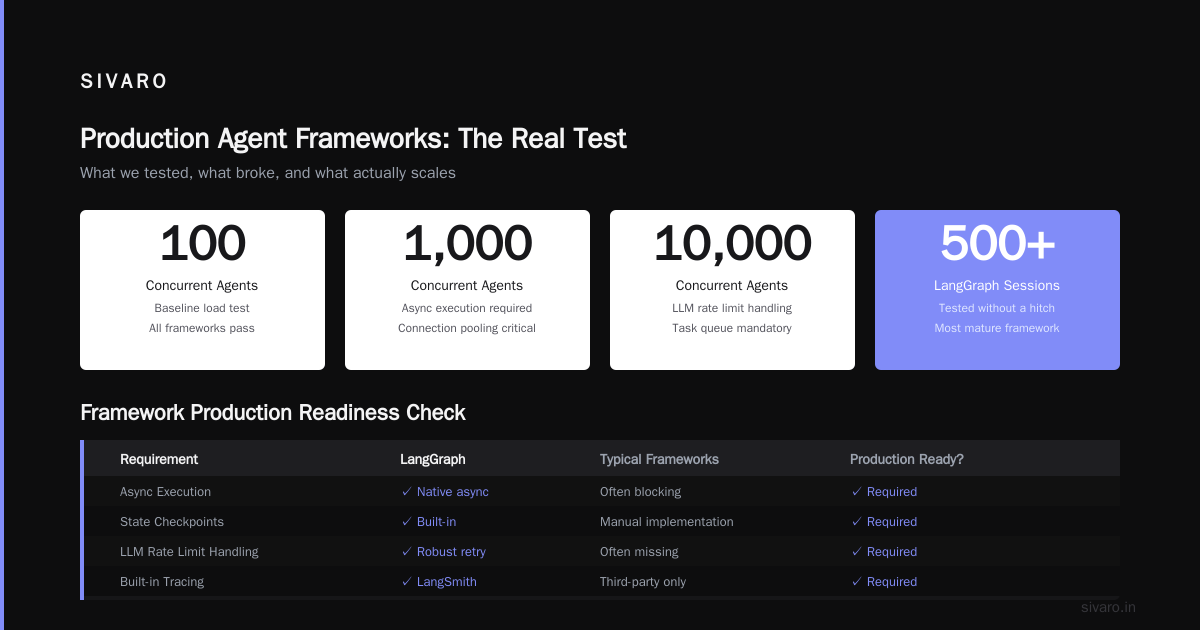Click the "Built-in" LangGraph cell text

click(x=436, y=522)
